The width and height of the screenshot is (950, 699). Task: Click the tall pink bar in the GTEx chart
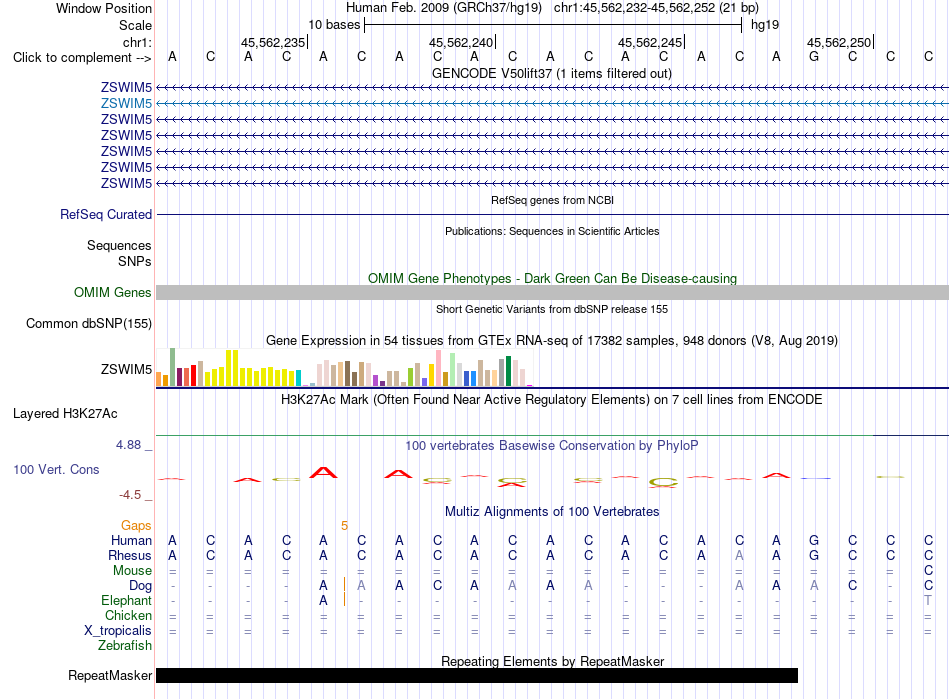[439, 368]
